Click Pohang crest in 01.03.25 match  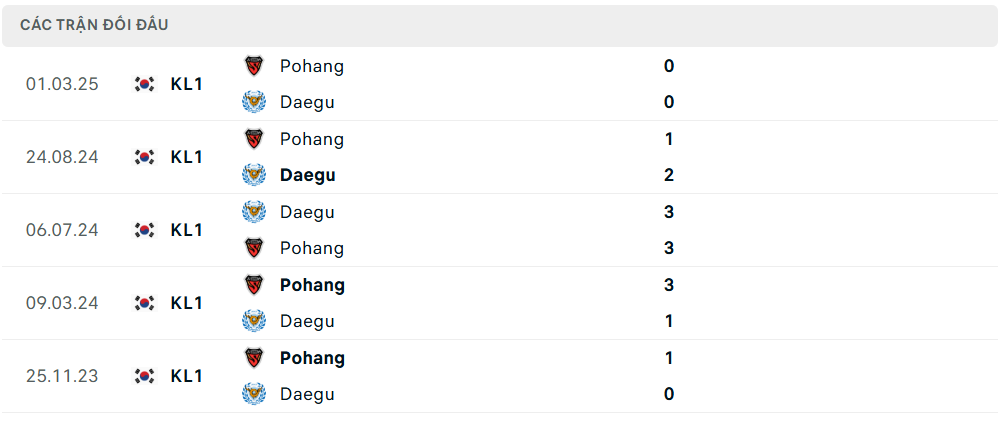254,66
